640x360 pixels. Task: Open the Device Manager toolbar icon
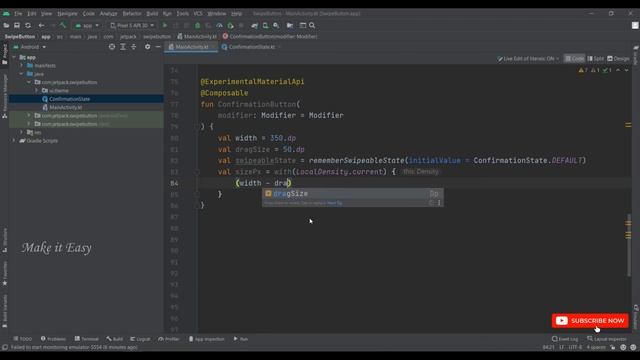pyautogui.click(x=265, y=25)
